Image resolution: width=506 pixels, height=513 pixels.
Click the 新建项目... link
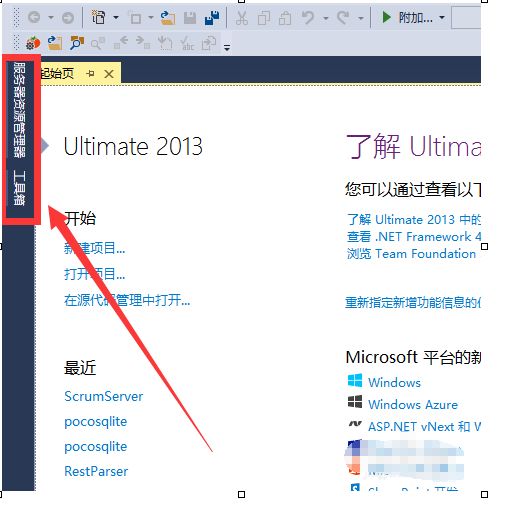(x=95, y=248)
